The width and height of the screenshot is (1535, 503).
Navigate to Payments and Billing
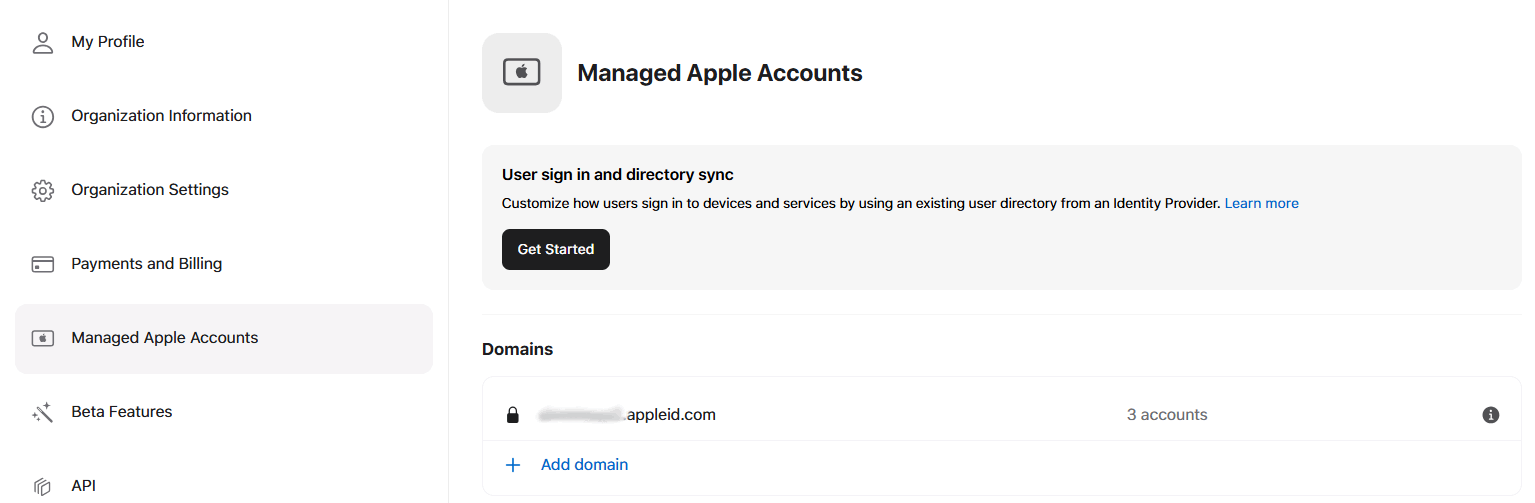pyautogui.click(x=146, y=264)
